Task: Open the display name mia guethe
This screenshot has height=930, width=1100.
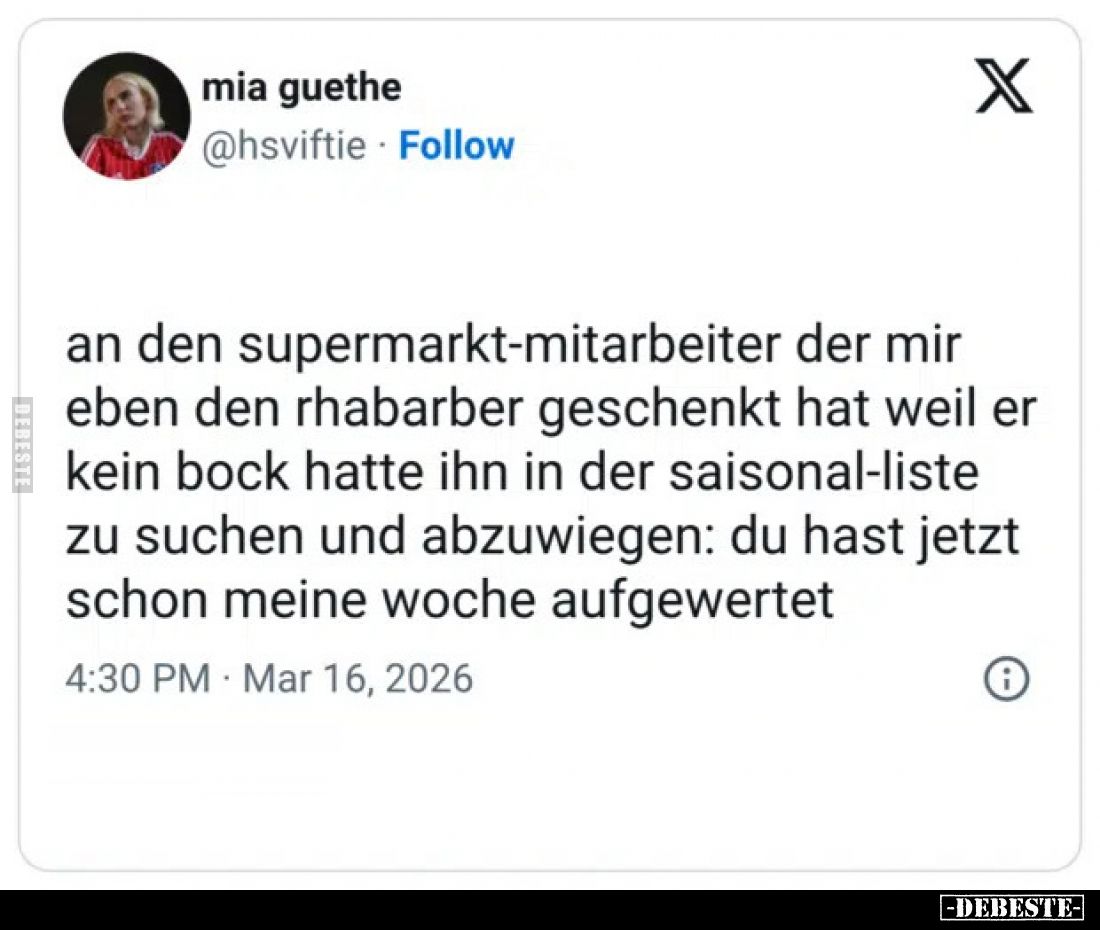Action: [x=302, y=88]
